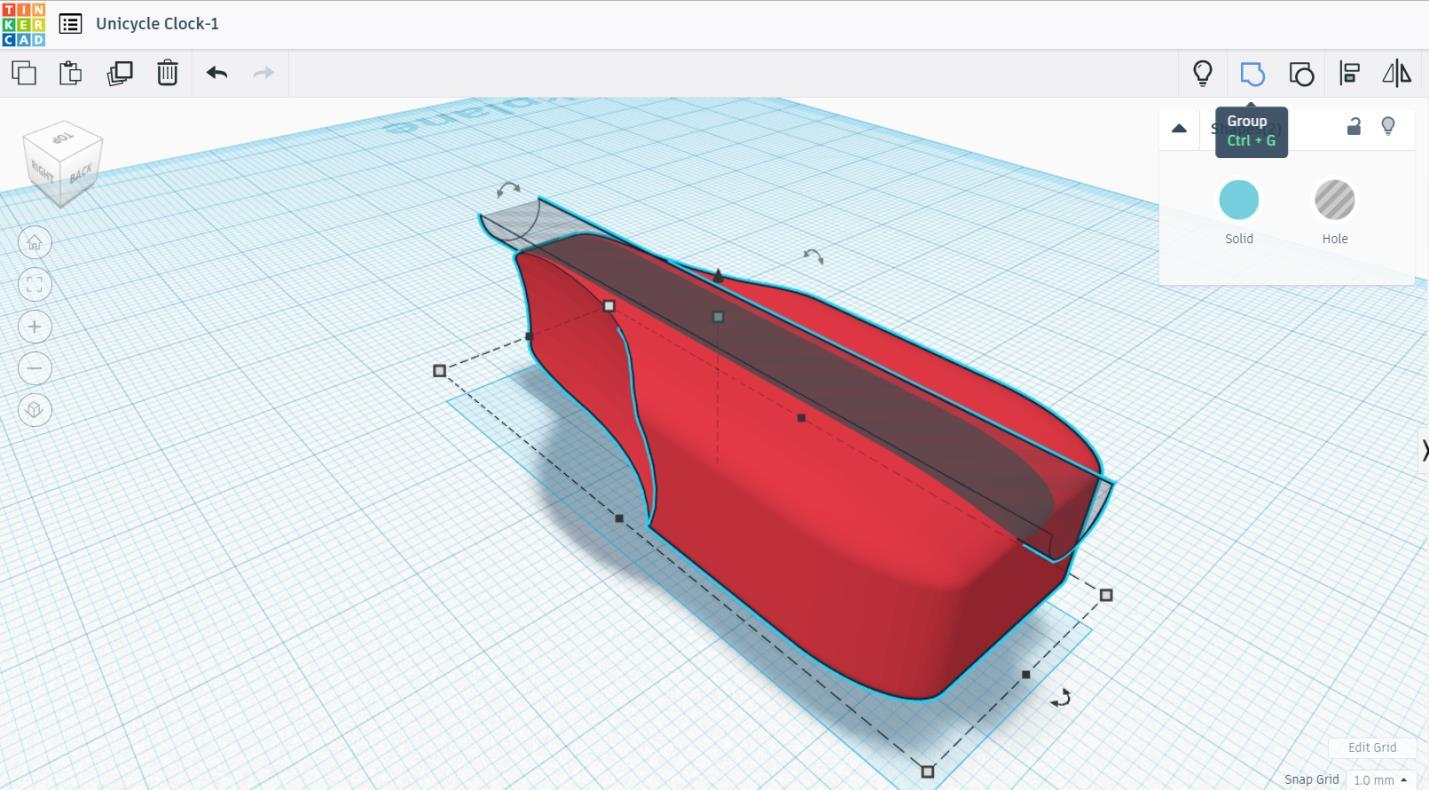This screenshot has width=1429, height=790.
Task: Open the Snap Grid dropdown
Action: pos(1381,780)
